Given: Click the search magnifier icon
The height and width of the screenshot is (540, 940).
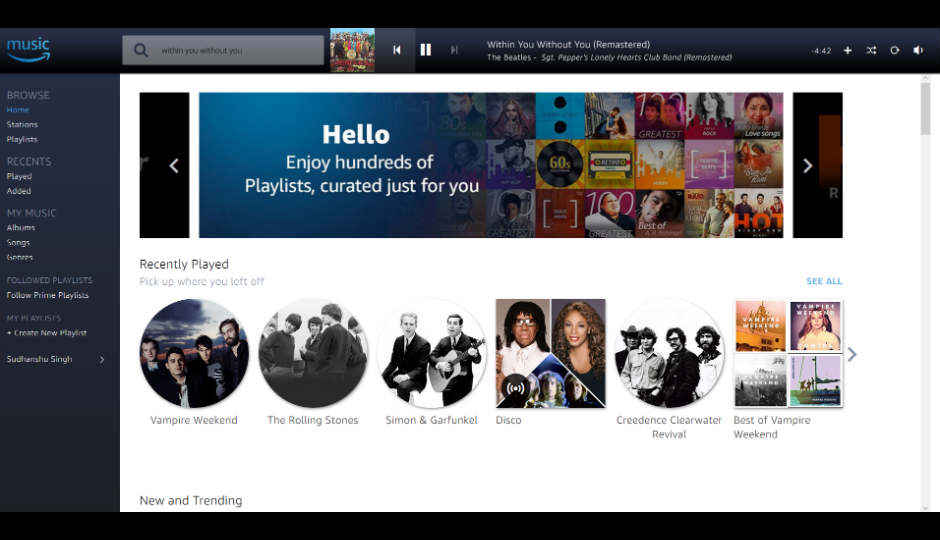Looking at the screenshot, I should [x=141, y=50].
